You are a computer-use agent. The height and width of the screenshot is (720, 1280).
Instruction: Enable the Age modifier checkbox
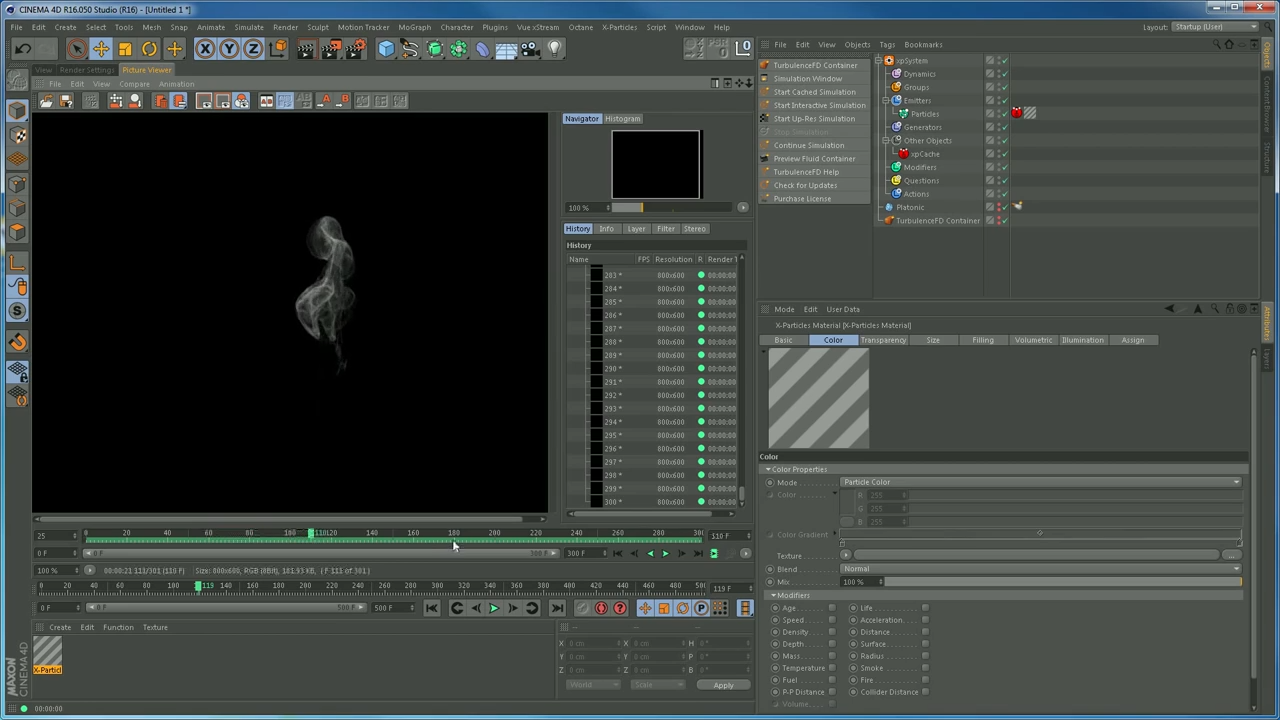(x=831, y=608)
